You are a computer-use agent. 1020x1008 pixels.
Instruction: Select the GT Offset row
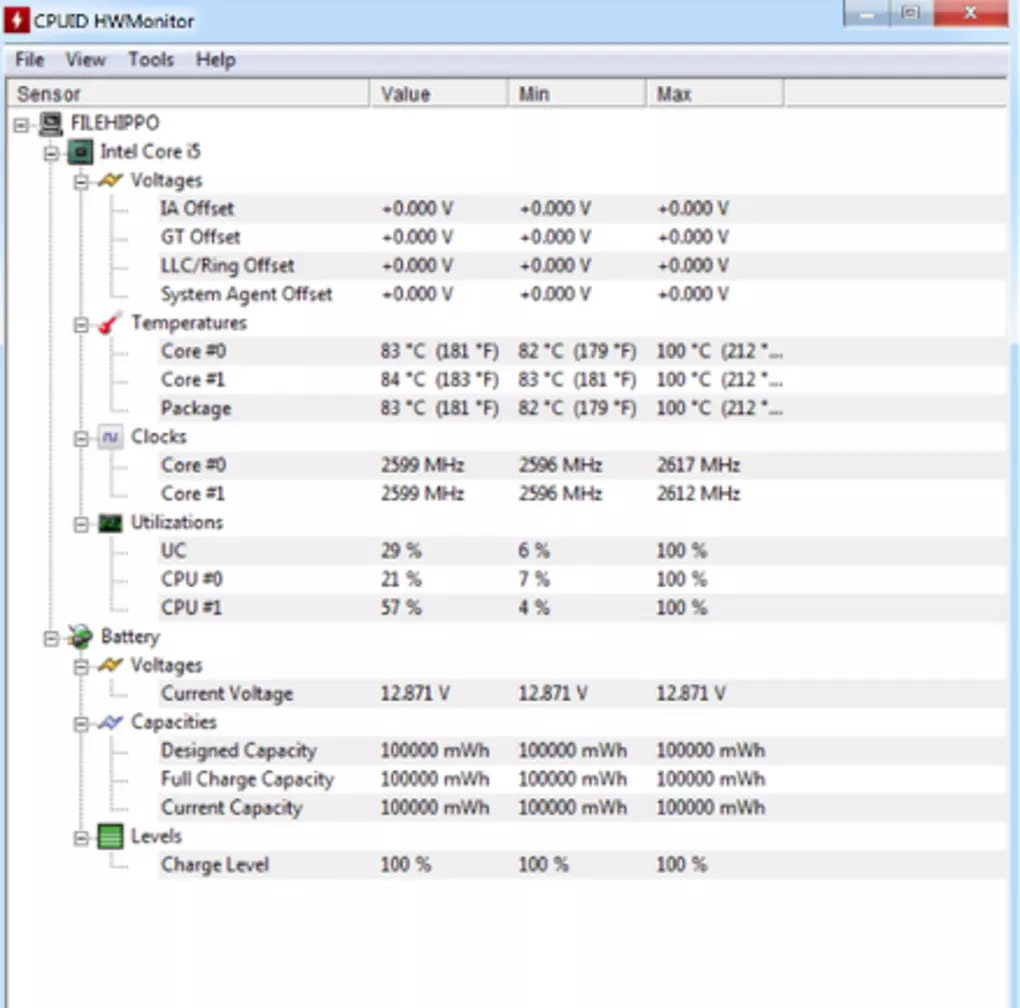(x=582, y=237)
